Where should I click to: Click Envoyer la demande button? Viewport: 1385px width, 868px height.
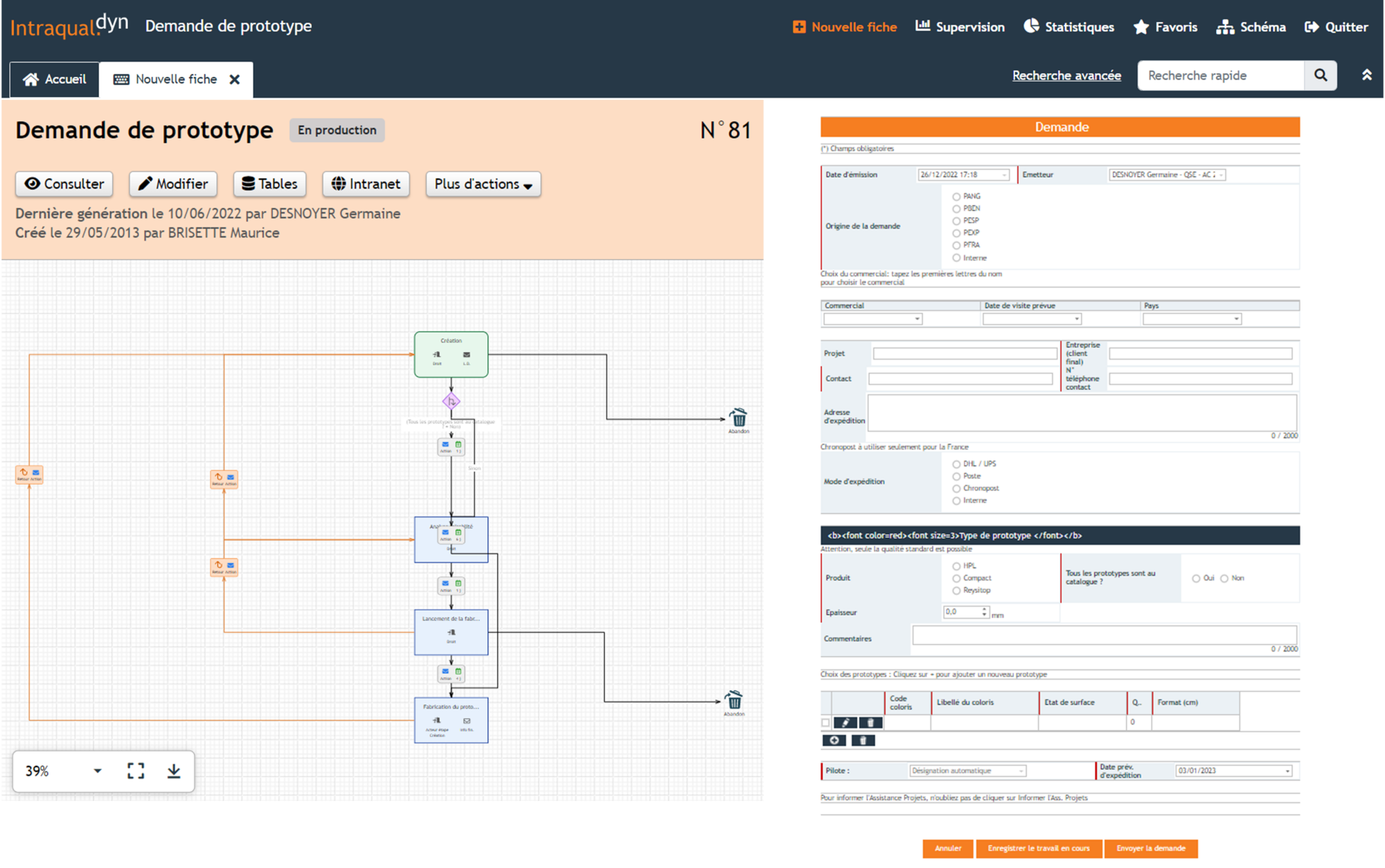pyautogui.click(x=1151, y=849)
